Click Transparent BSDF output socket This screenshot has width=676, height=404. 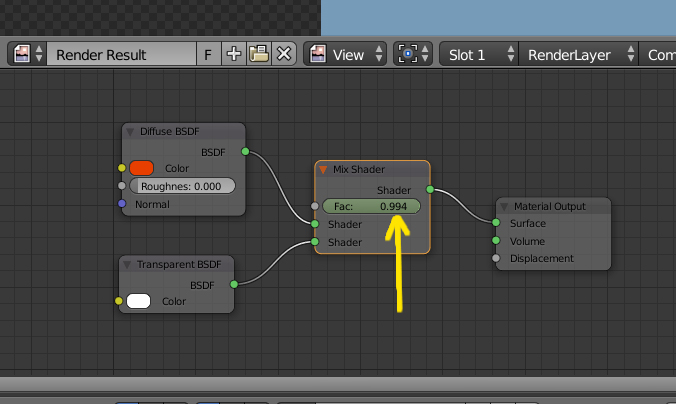(x=234, y=284)
